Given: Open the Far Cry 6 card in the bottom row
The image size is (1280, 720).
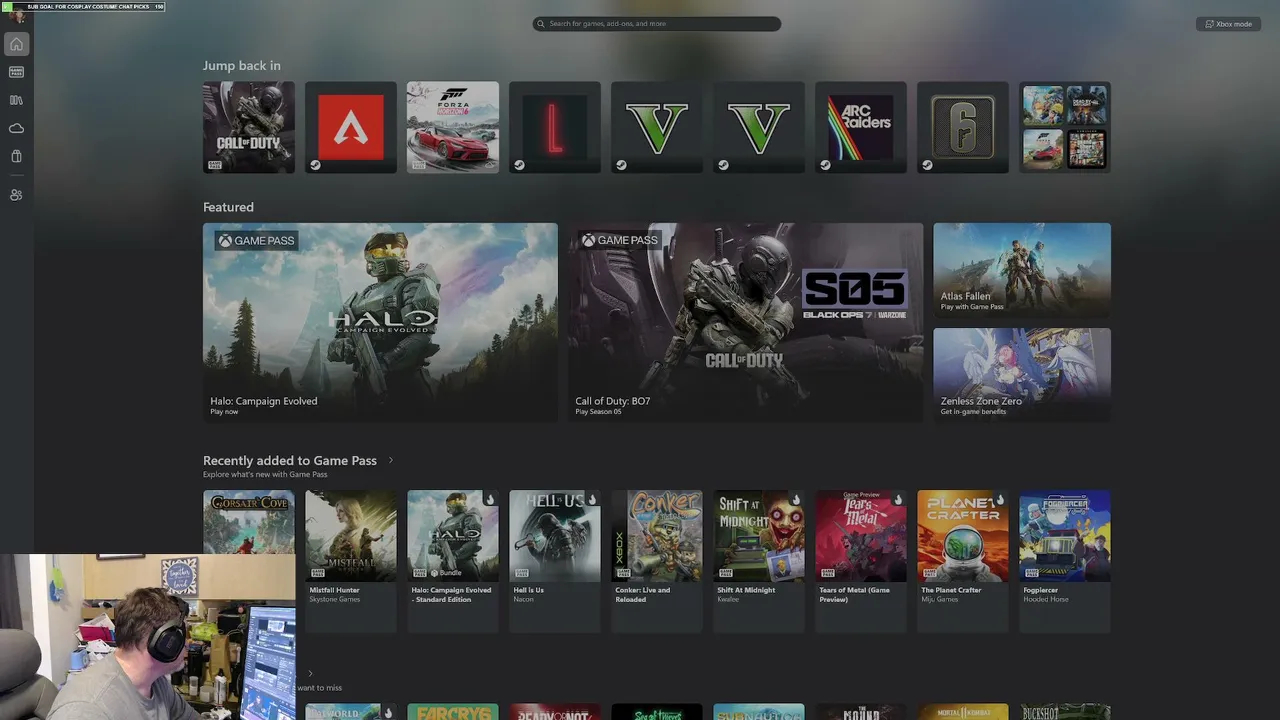Looking at the screenshot, I should point(453,712).
